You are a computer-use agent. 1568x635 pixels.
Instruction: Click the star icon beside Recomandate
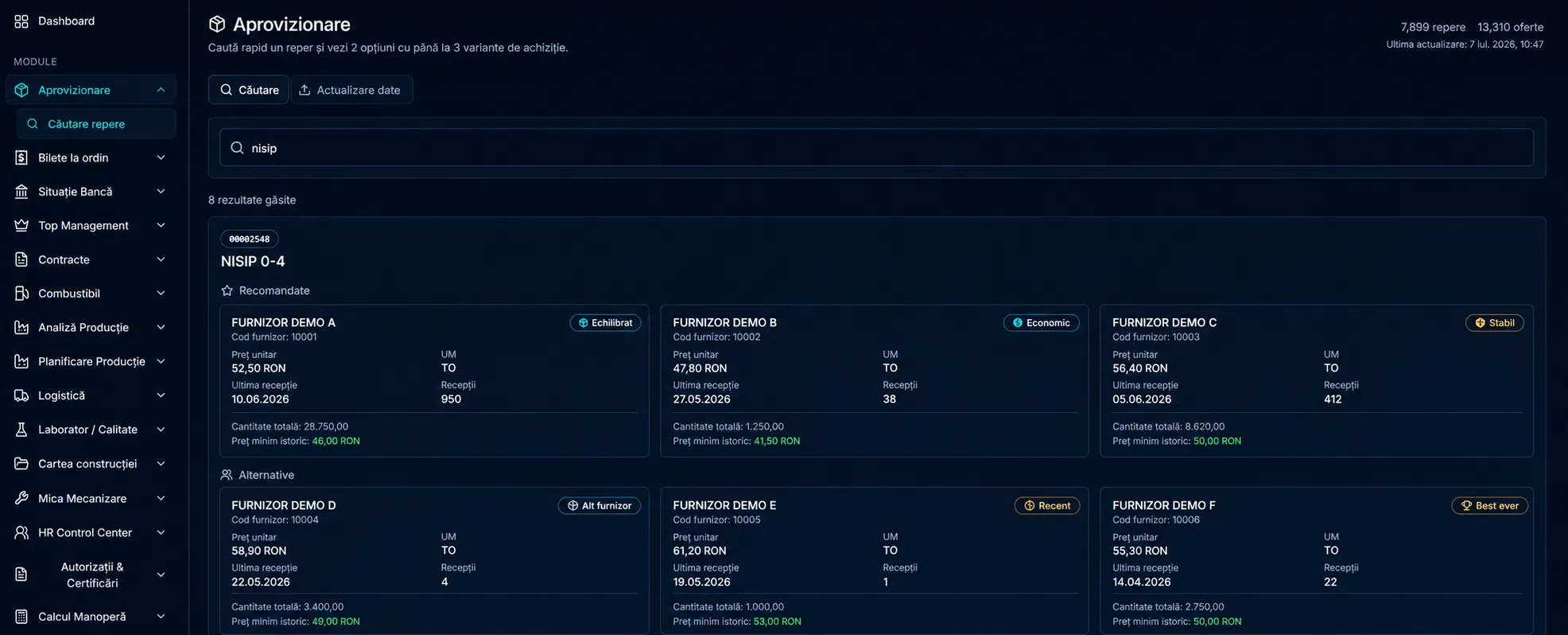tap(227, 290)
